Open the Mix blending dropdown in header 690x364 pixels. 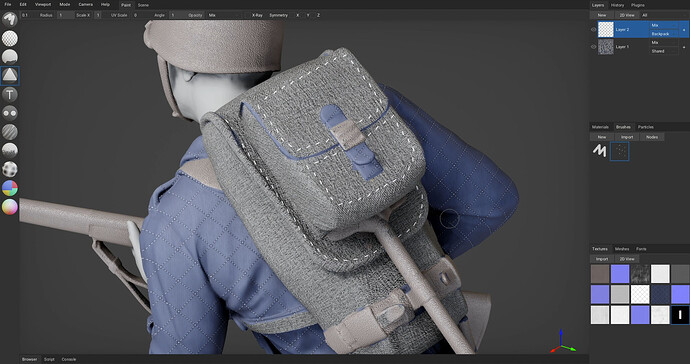point(224,15)
